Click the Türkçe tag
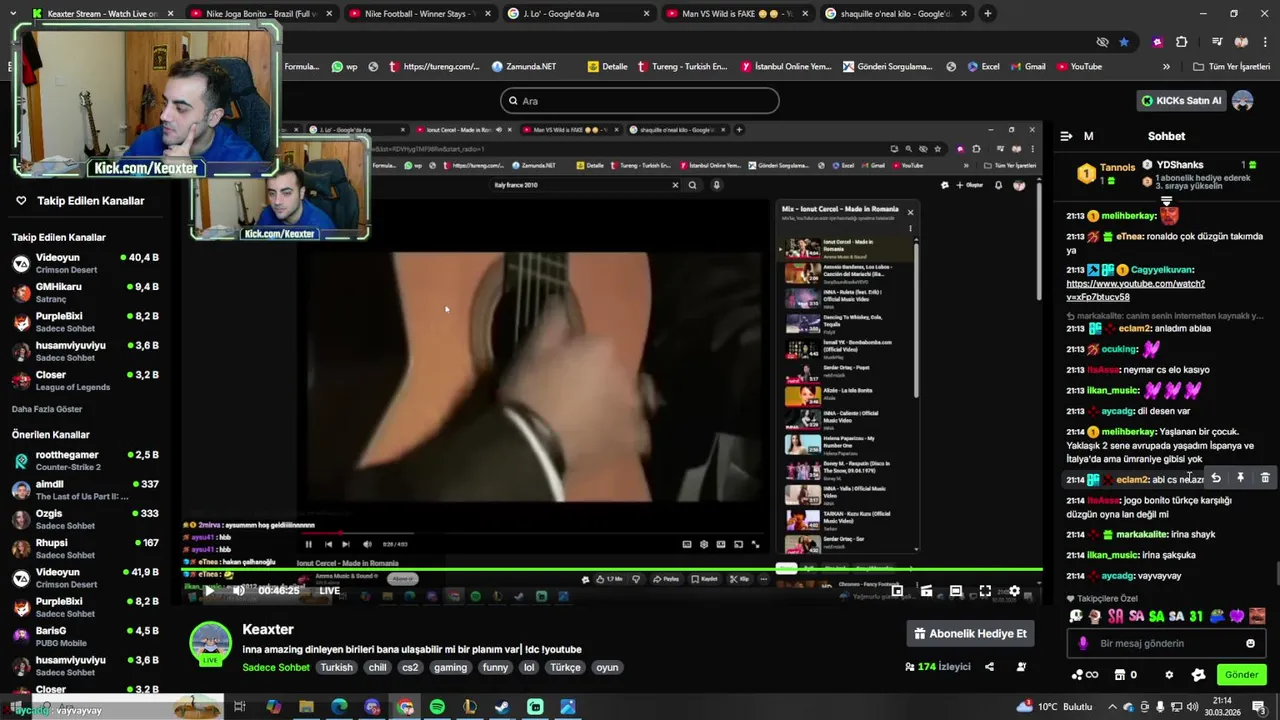 (x=565, y=667)
